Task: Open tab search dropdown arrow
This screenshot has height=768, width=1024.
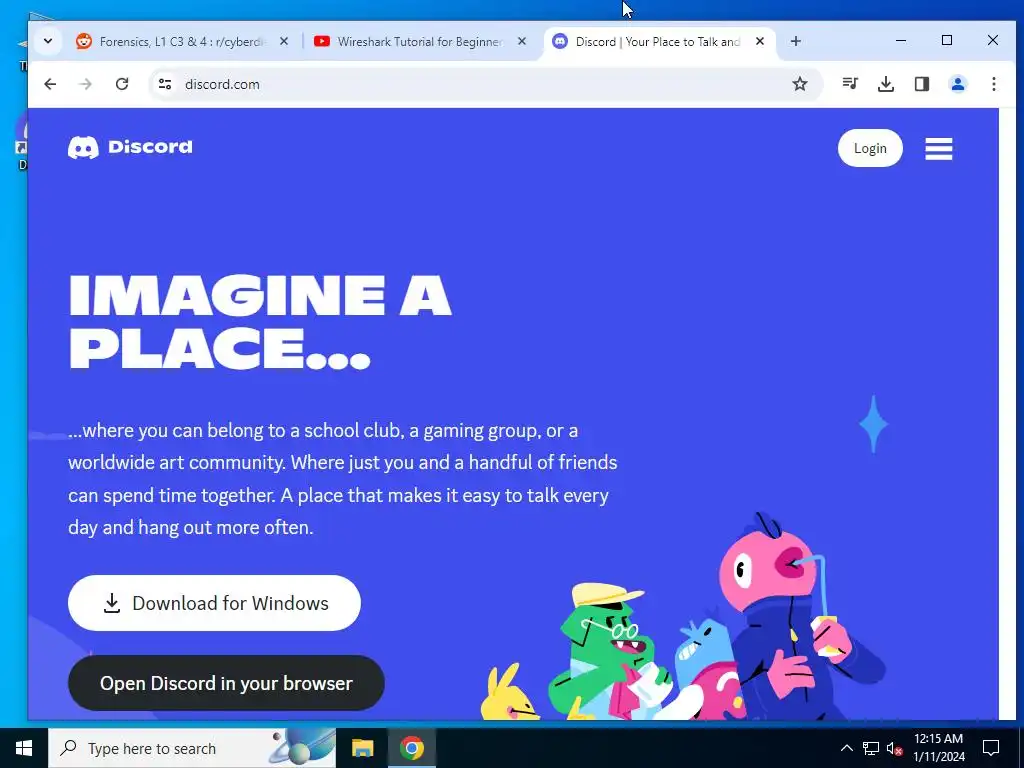Action: 48,41
